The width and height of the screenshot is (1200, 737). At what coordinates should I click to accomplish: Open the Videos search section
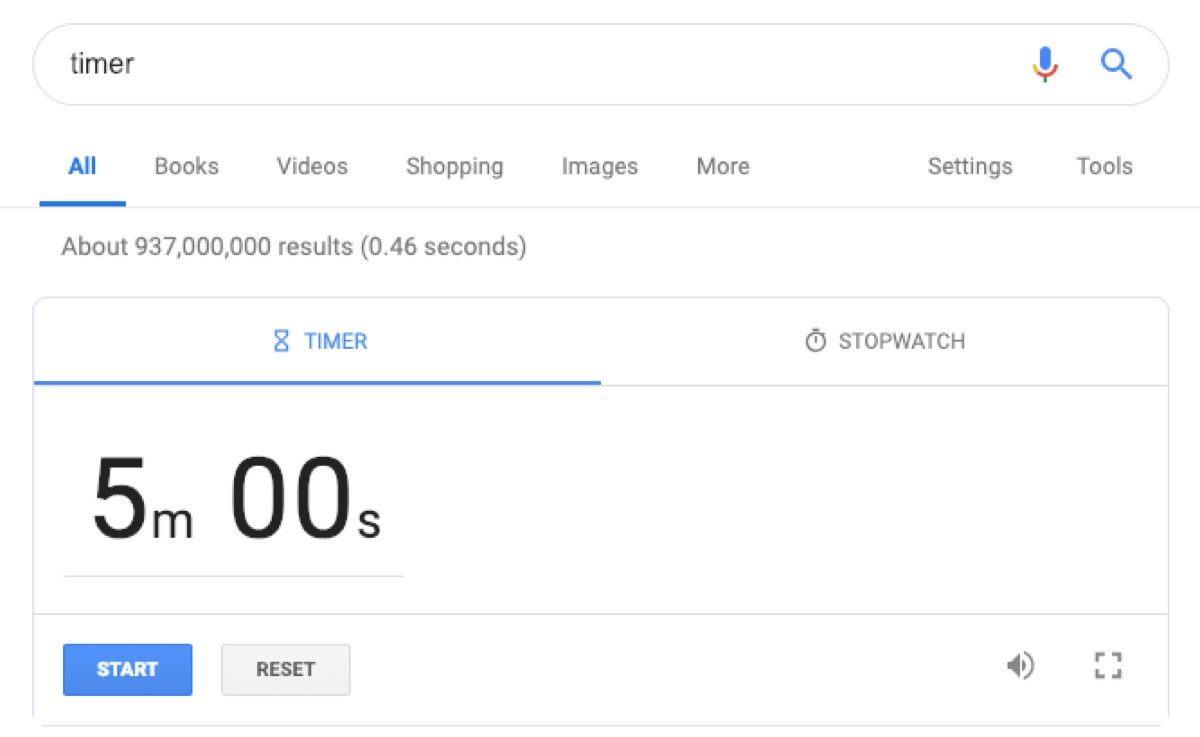310,166
